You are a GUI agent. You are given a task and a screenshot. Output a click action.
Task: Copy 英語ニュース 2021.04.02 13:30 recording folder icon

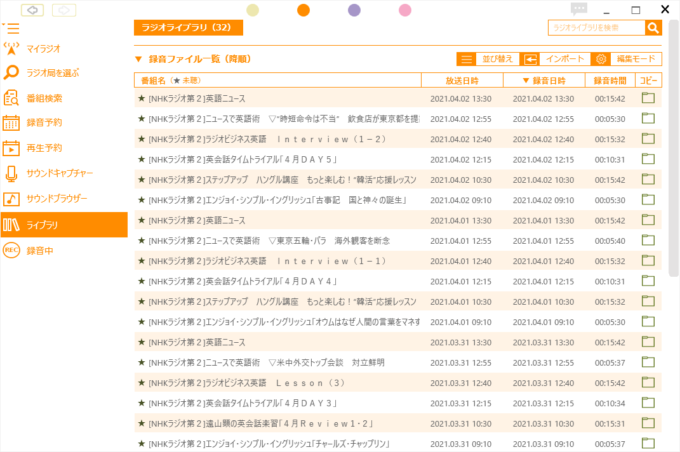(648, 98)
